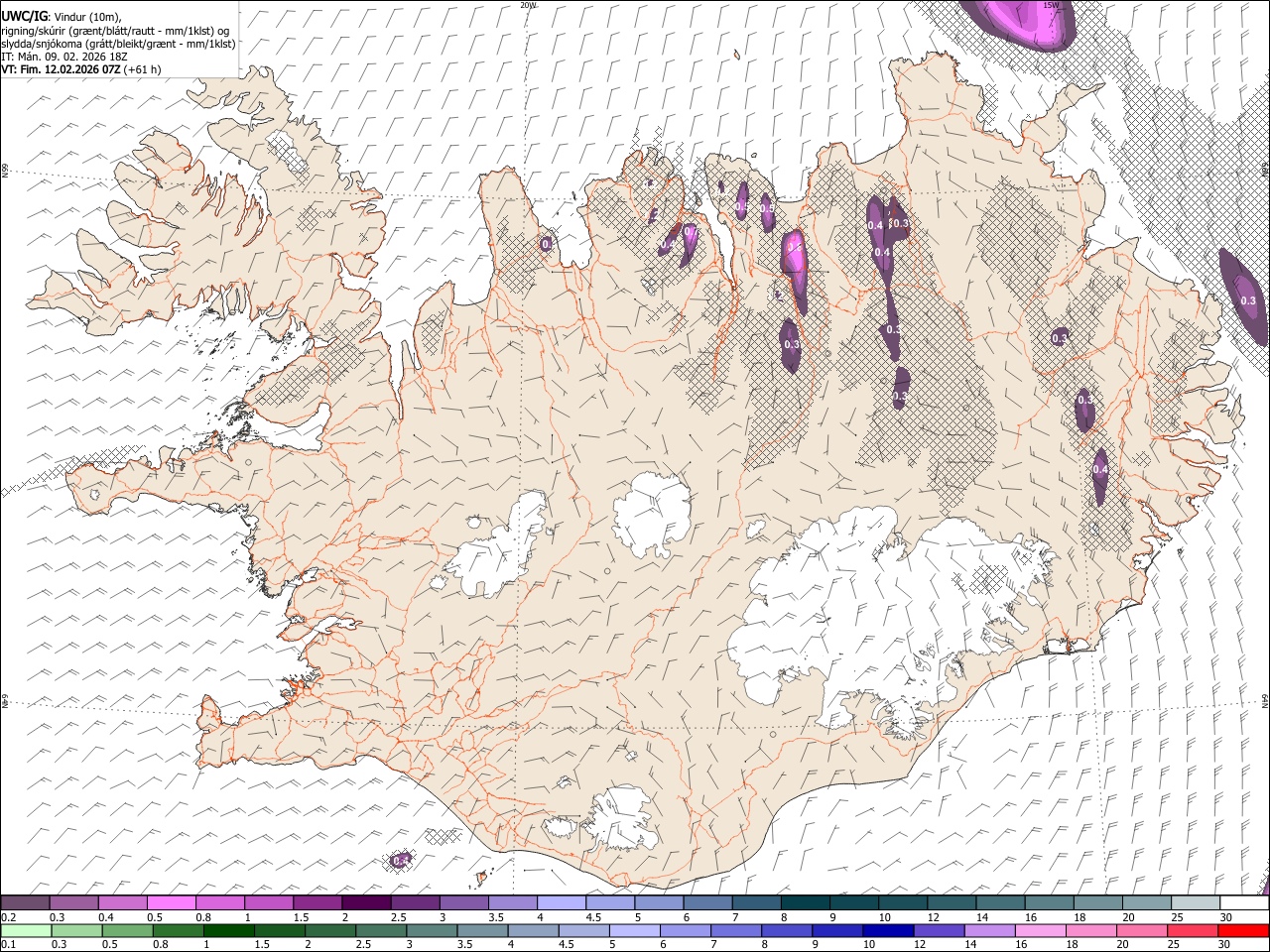Choose lower scale swatch between 2.5 and 3

click(x=382, y=931)
